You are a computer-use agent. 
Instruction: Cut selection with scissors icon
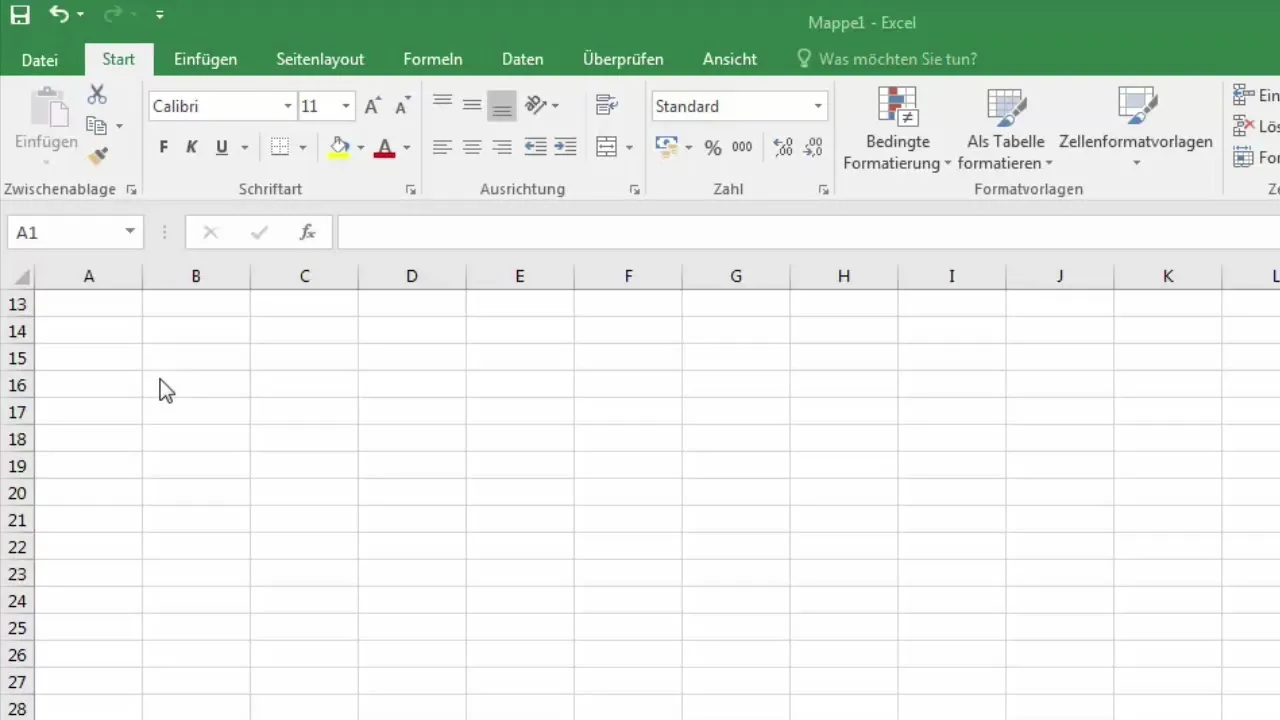click(x=97, y=95)
